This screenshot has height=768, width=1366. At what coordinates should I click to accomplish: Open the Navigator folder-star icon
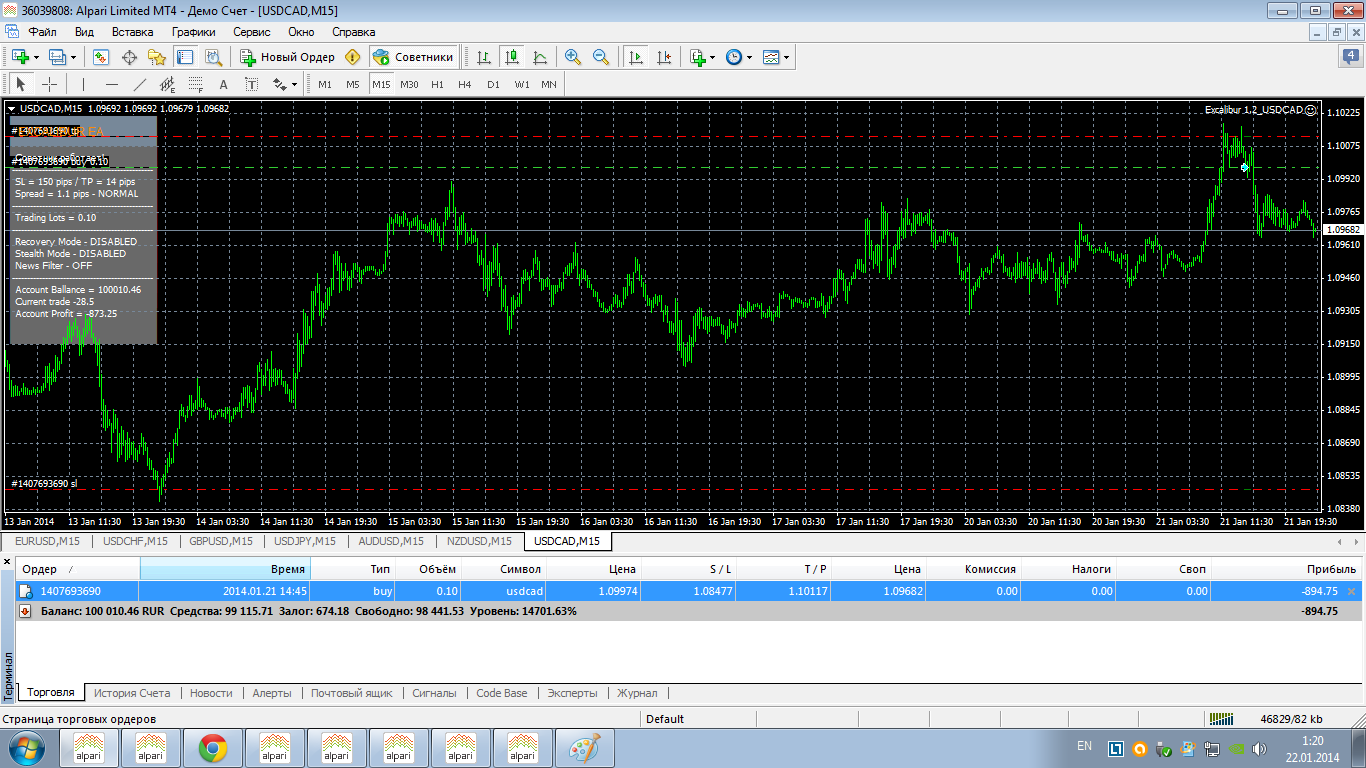click(157, 57)
